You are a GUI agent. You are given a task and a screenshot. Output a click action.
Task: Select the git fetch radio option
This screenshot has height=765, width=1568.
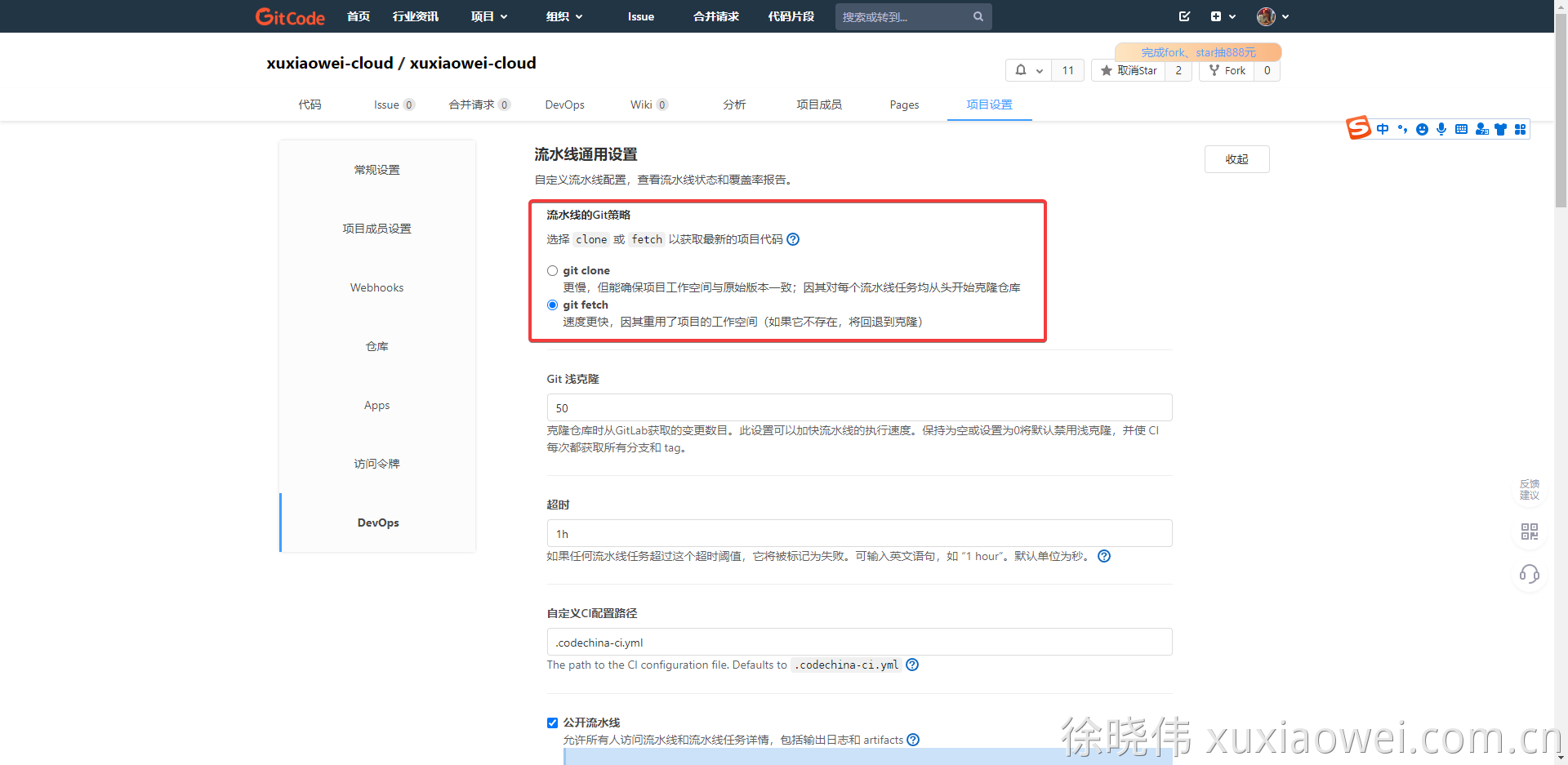coord(553,305)
